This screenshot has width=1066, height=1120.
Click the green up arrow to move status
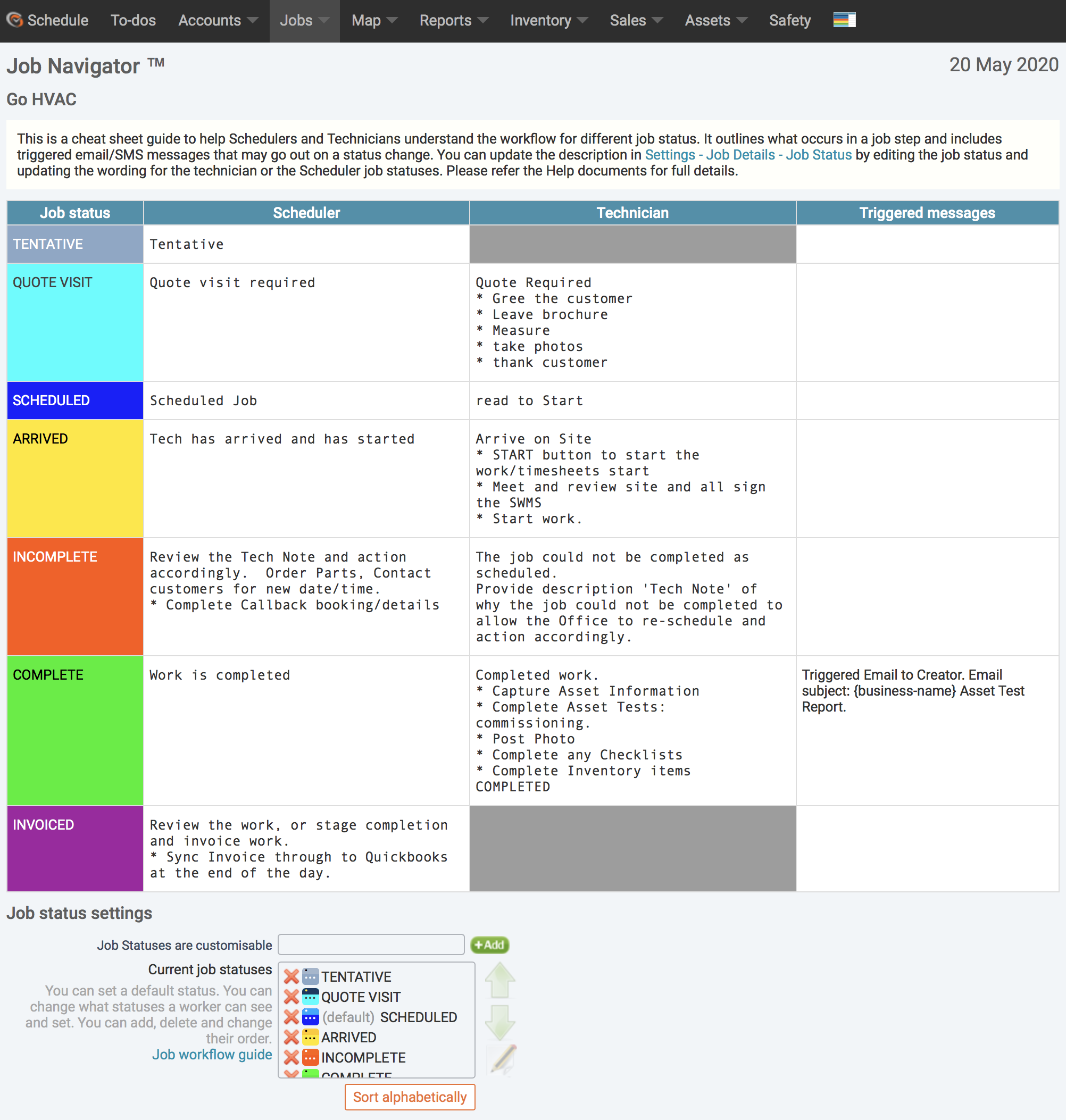[x=499, y=980]
